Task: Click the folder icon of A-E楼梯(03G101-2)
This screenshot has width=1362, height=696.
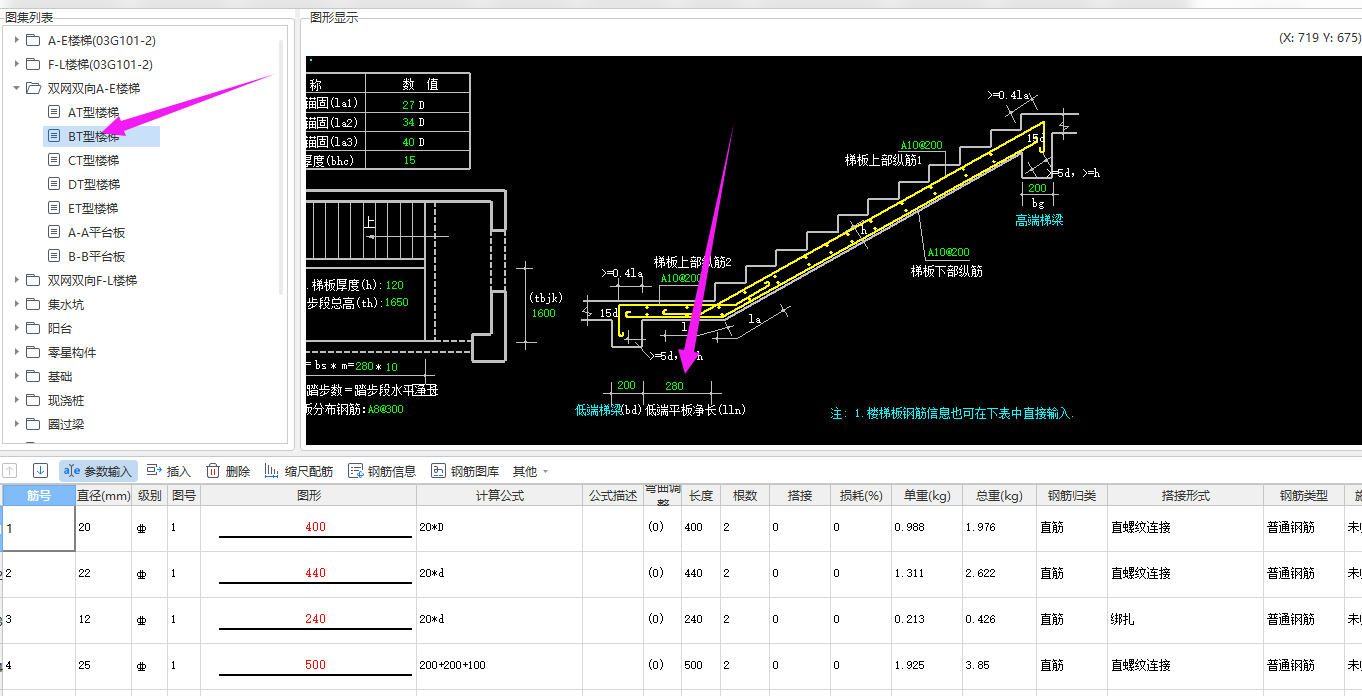Action: pyautogui.click(x=33, y=40)
